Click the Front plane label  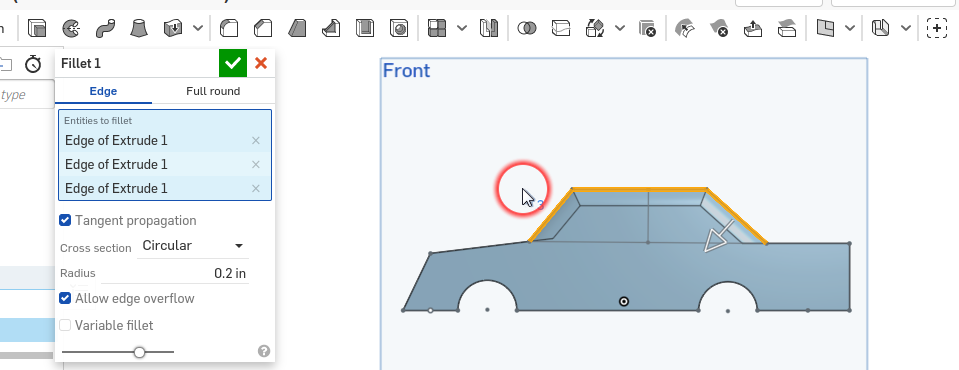(406, 71)
